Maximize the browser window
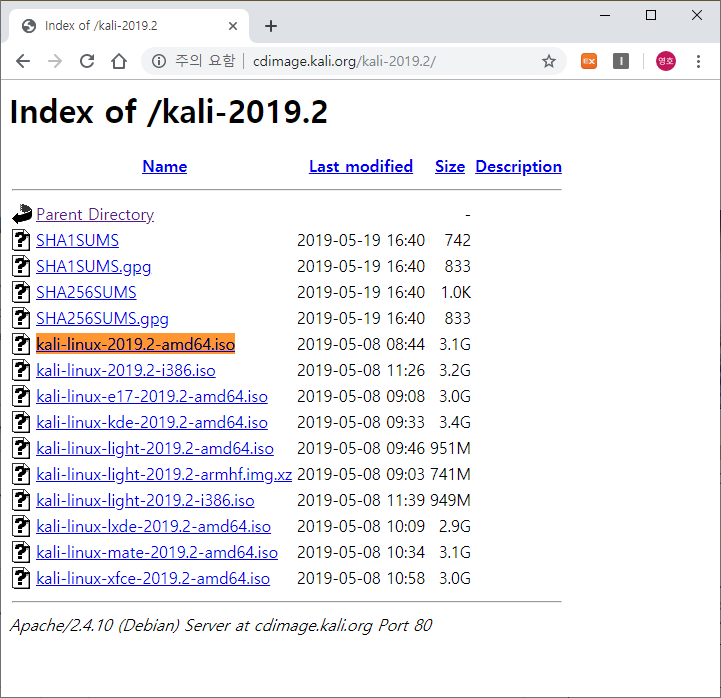Viewport: 721px width, 698px height. (651, 15)
